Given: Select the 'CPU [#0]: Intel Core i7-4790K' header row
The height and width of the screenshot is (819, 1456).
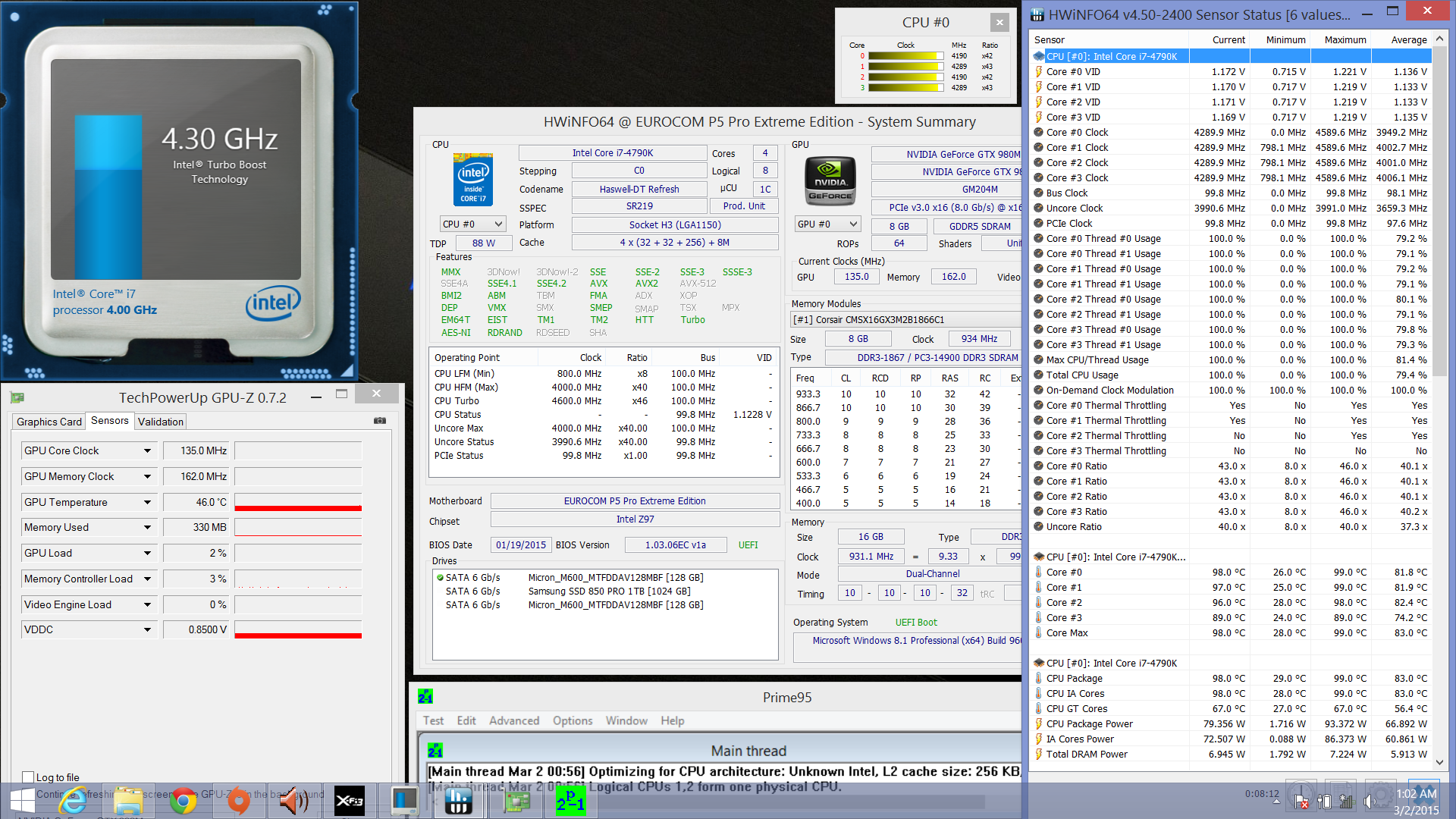Looking at the screenshot, I should [1231, 56].
